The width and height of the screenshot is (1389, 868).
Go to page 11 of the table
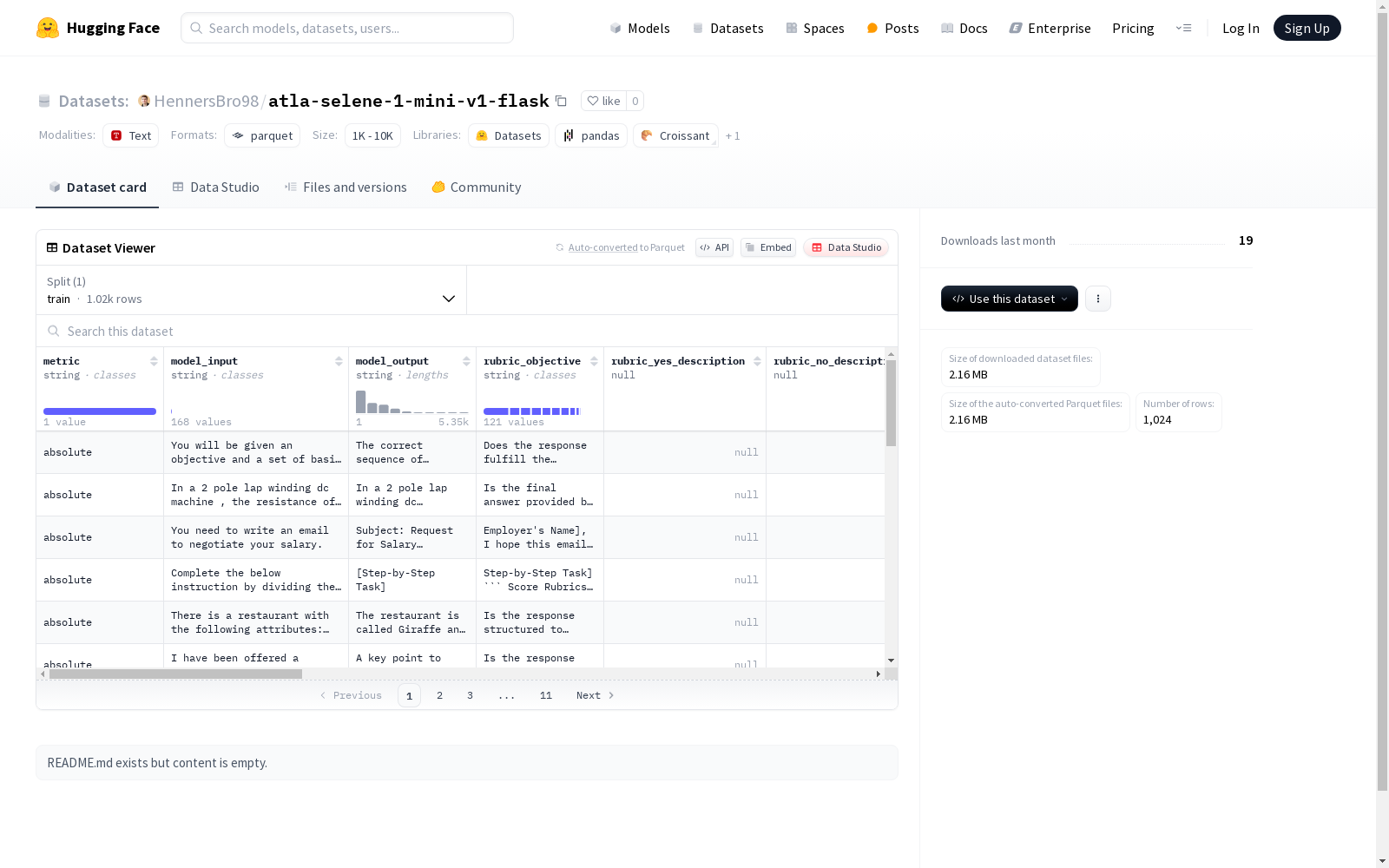point(545,695)
